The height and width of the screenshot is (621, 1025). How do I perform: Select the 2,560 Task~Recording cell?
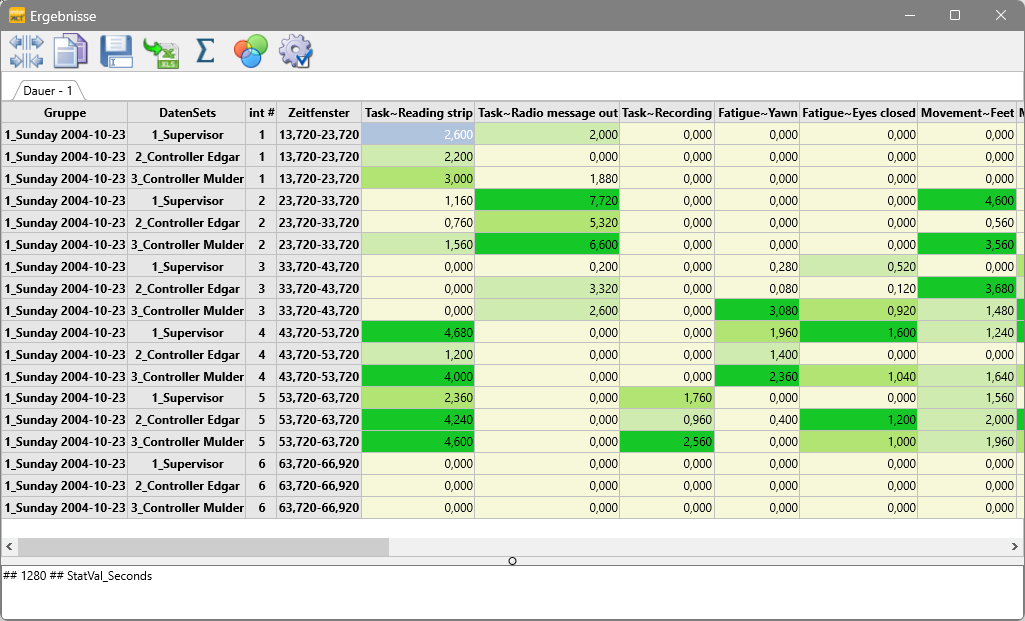tap(667, 442)
